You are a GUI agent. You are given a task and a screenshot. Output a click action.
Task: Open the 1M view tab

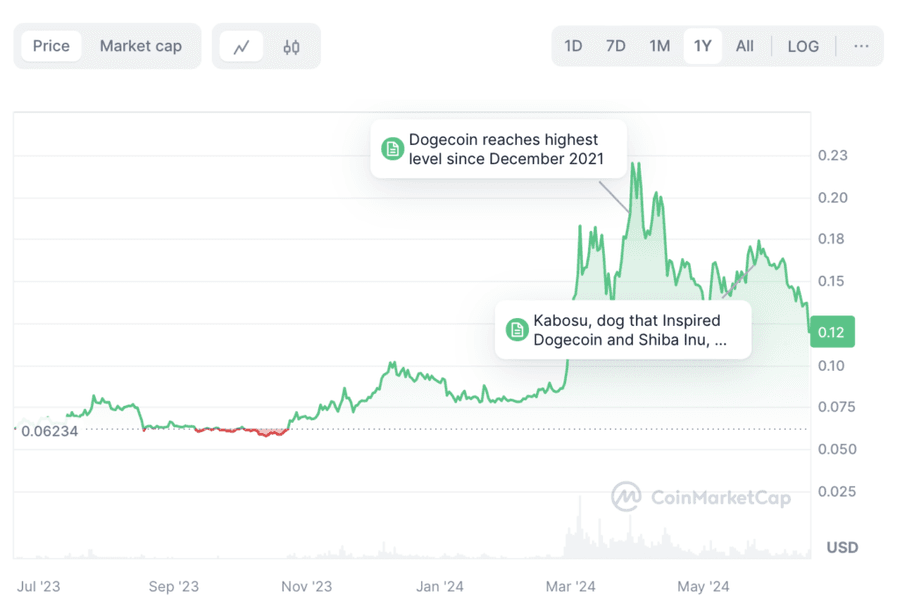point(659,45)
